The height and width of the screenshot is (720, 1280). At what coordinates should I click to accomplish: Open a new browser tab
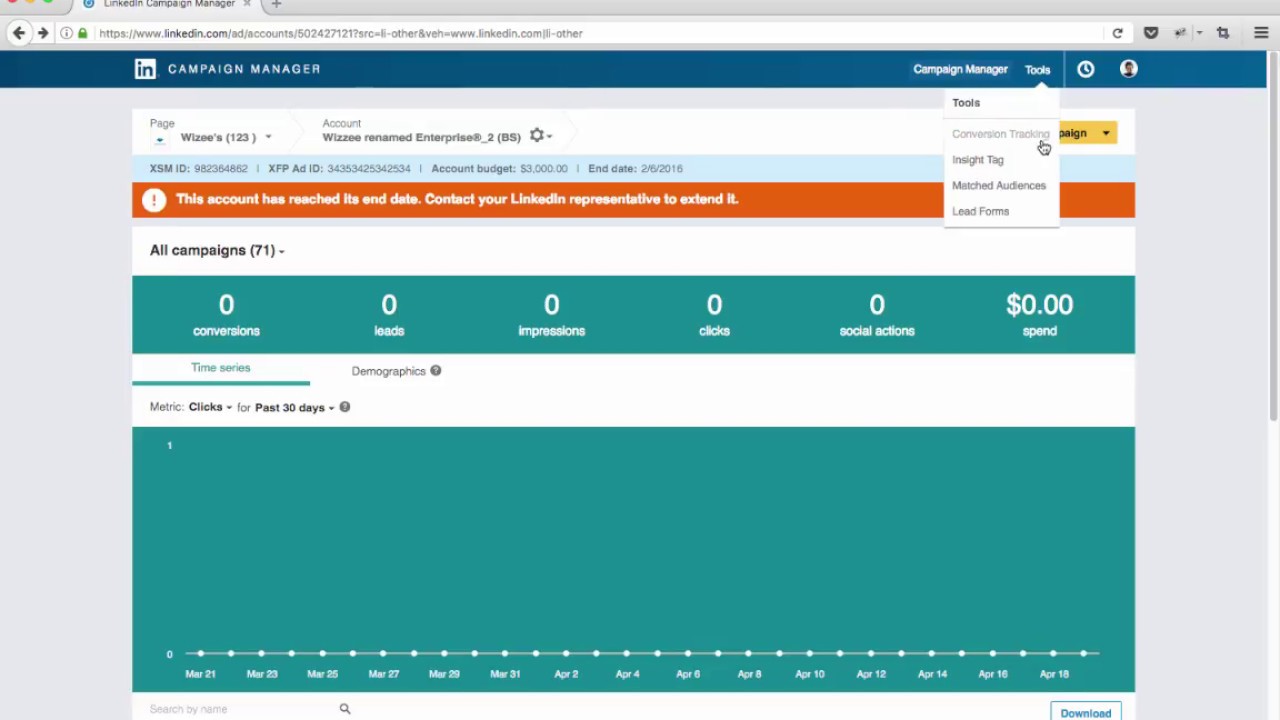coord(276,5)
